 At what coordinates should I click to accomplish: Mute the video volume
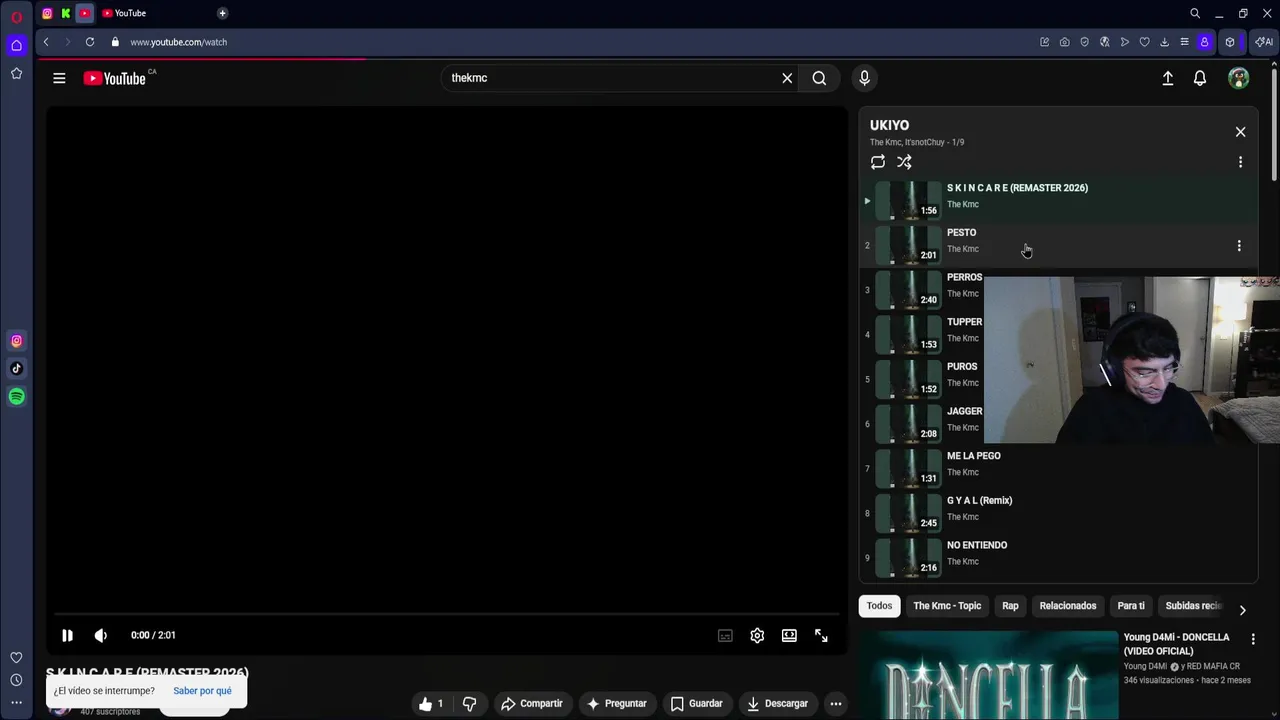pyautogui.click(x=100, y=635)
